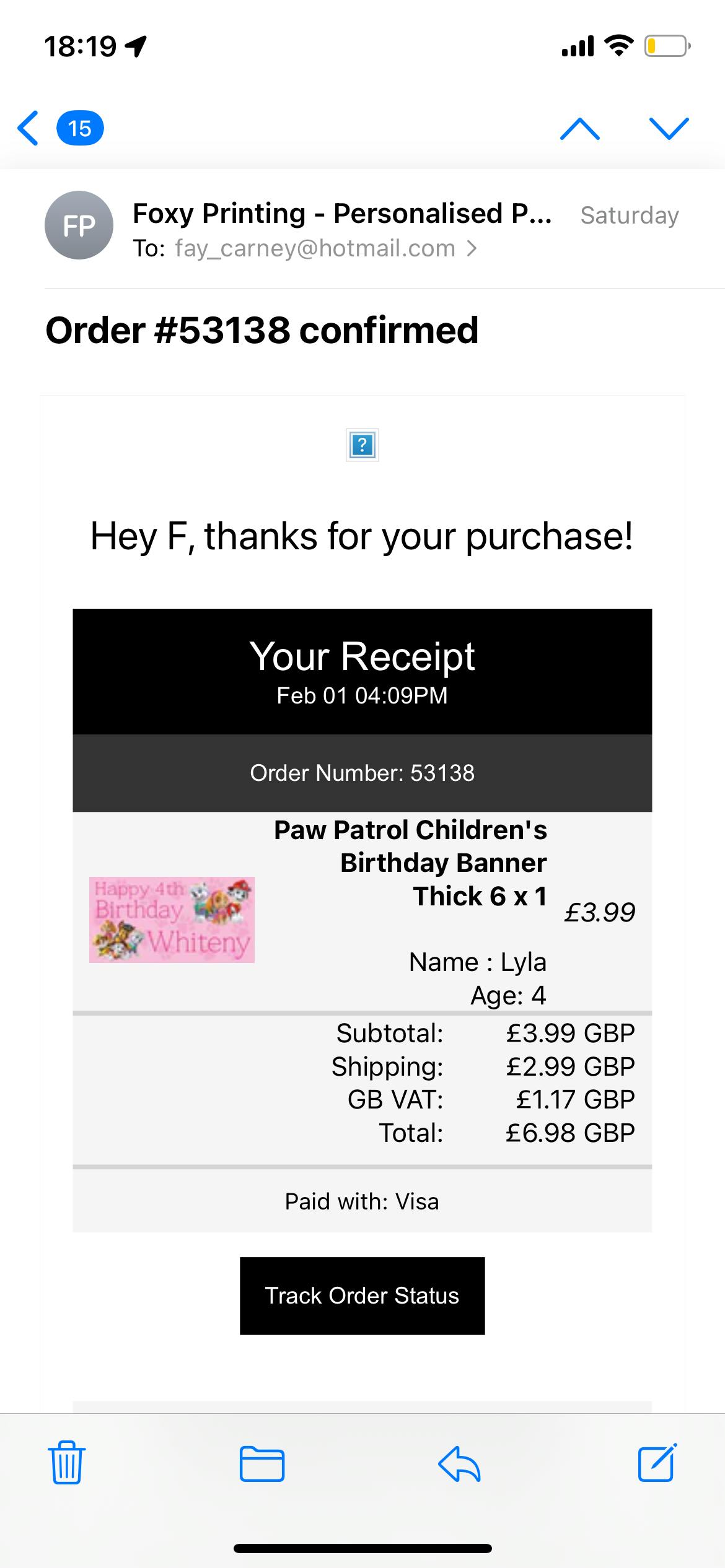Tap the Saturday date label
Image resolution: width=725 pixels, height=1568 pixels.
pyautogui.click(x=629, y=216)
